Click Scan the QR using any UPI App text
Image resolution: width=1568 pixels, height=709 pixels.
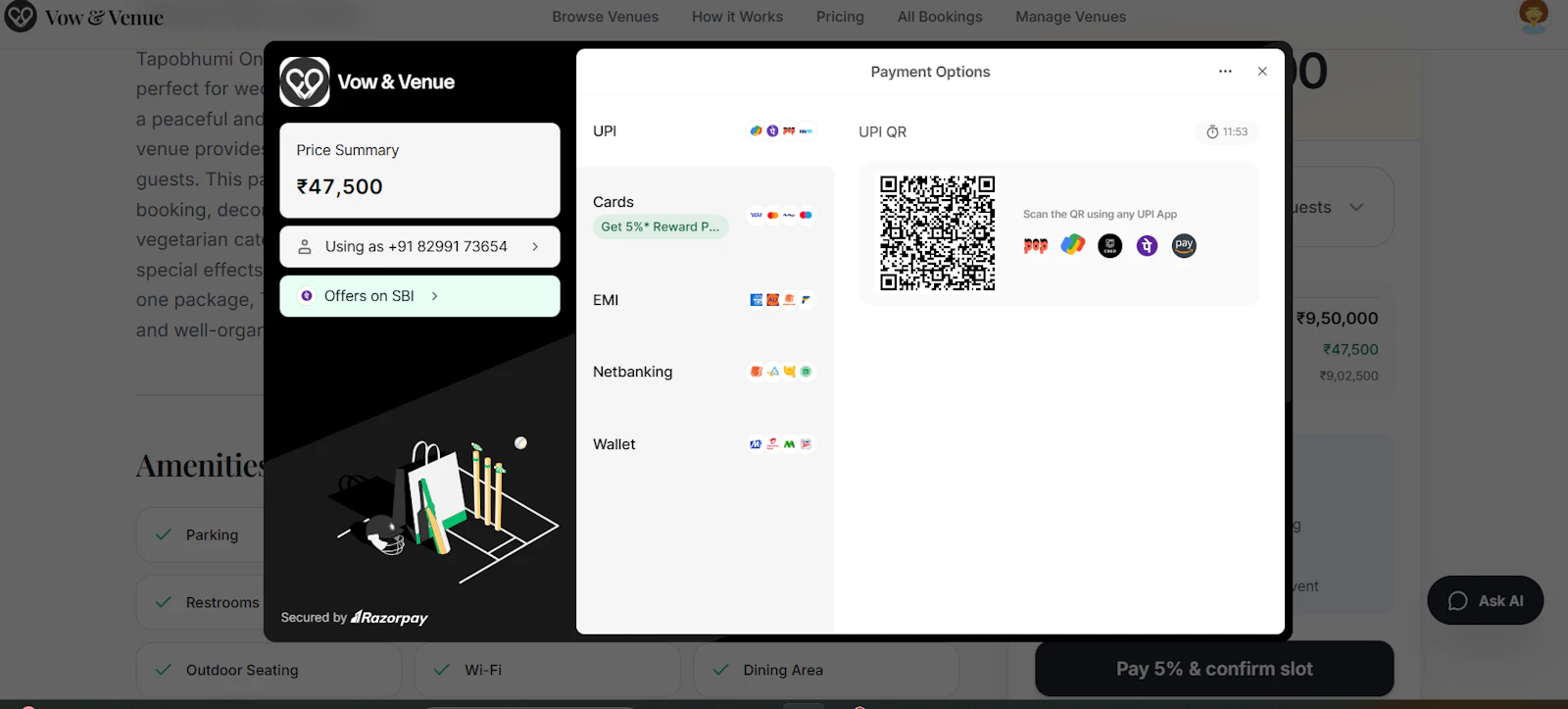(x=1100, y=214)
